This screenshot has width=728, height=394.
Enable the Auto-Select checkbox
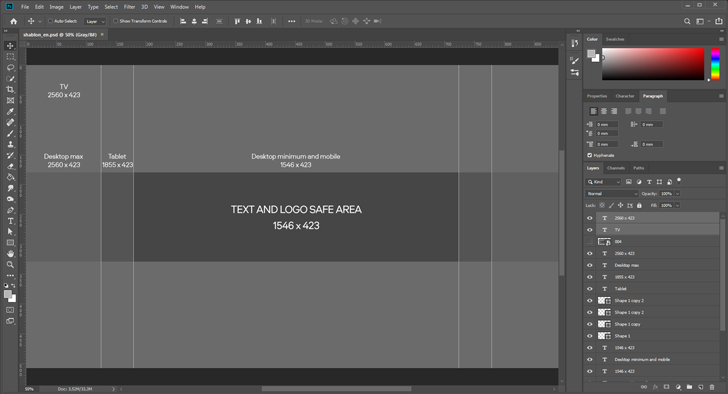[x=50, y=21]
